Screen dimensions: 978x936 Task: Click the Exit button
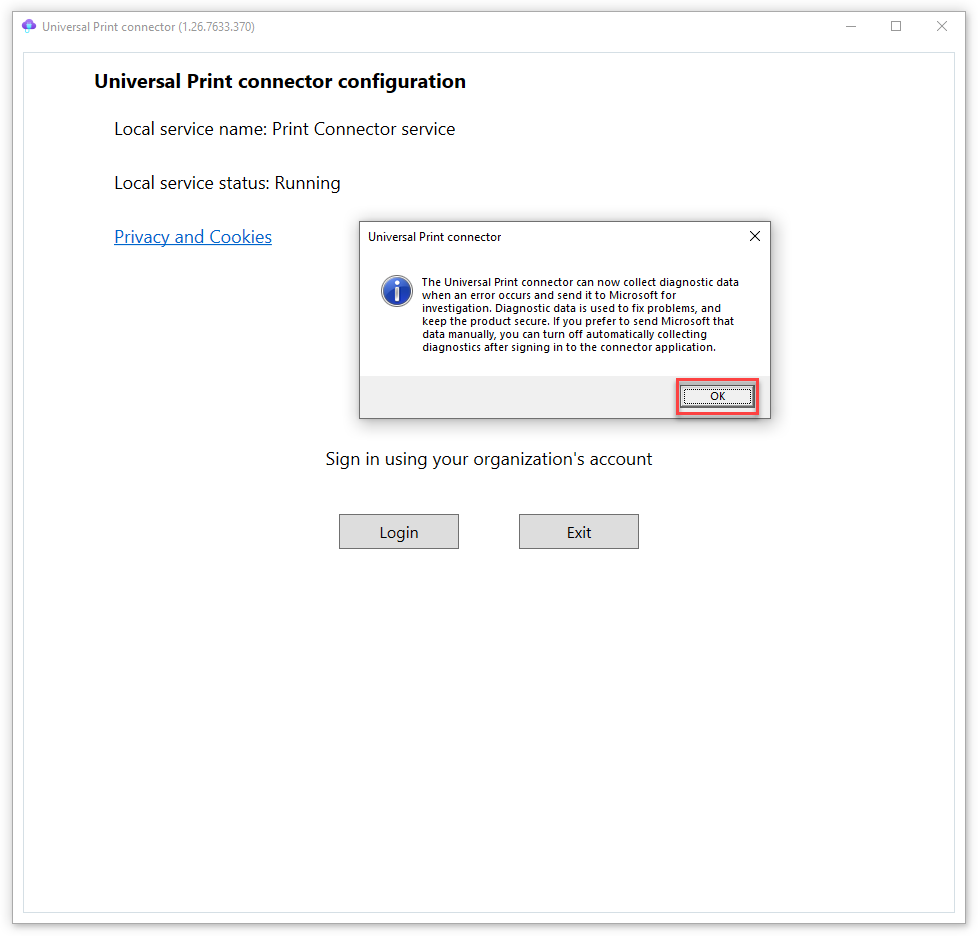tap(579, 532)
